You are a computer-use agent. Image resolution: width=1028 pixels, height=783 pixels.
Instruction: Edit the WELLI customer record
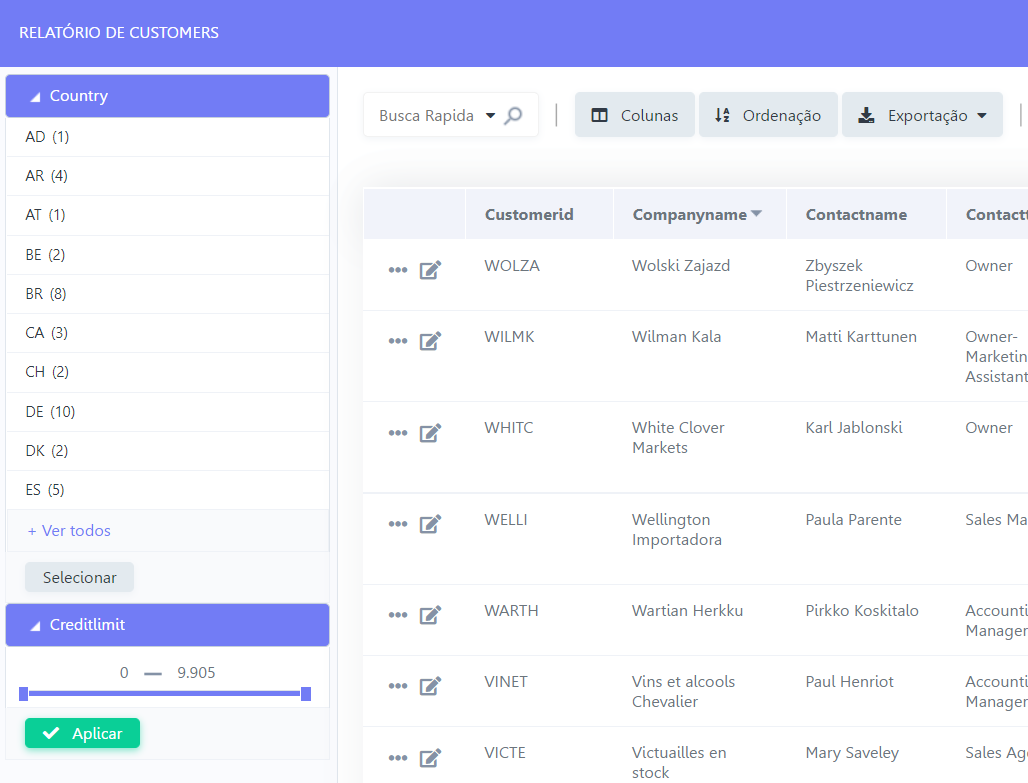[430, 523]
